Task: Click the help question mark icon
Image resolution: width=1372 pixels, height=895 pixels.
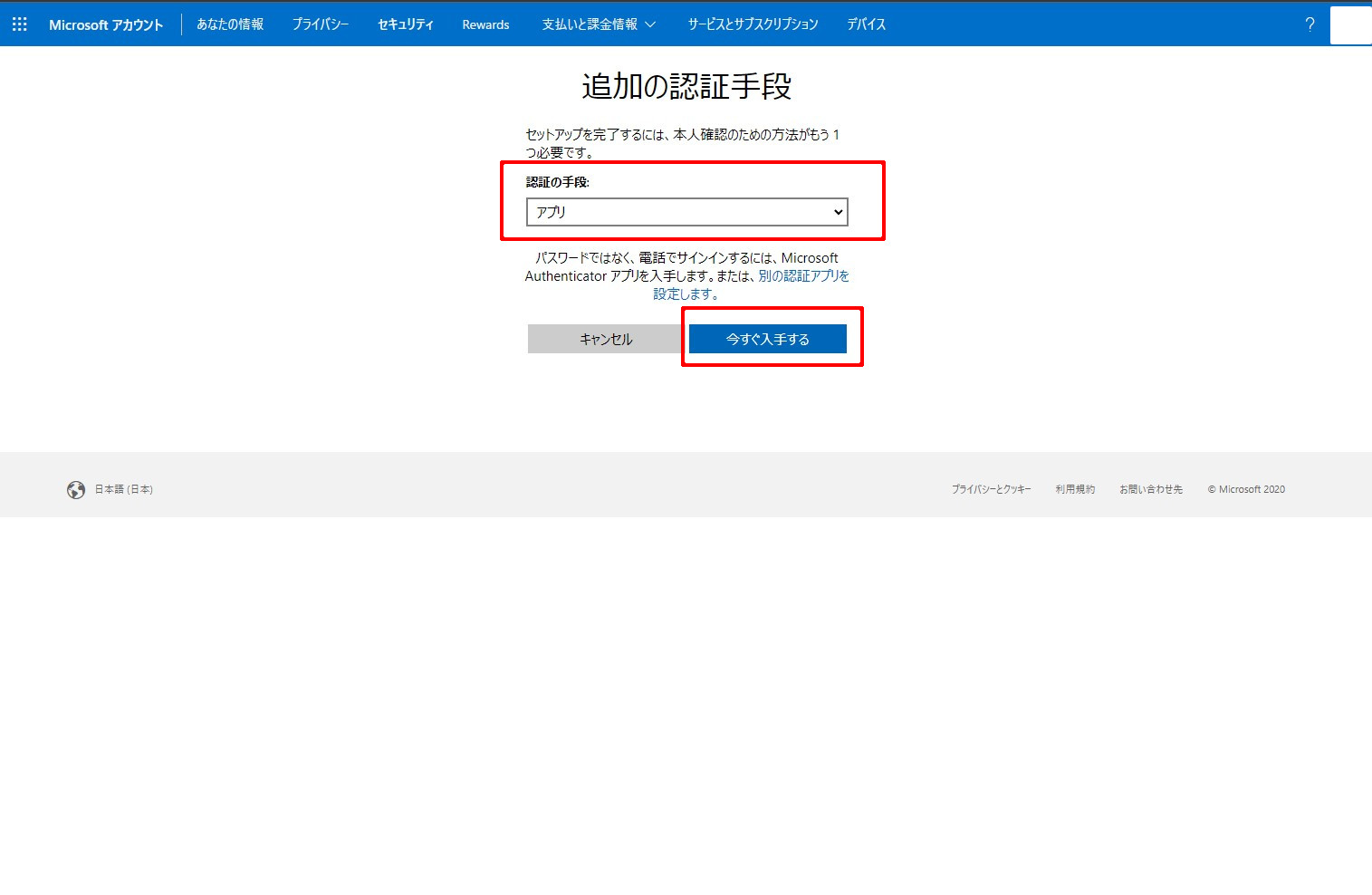Action: click(1309, 24)
